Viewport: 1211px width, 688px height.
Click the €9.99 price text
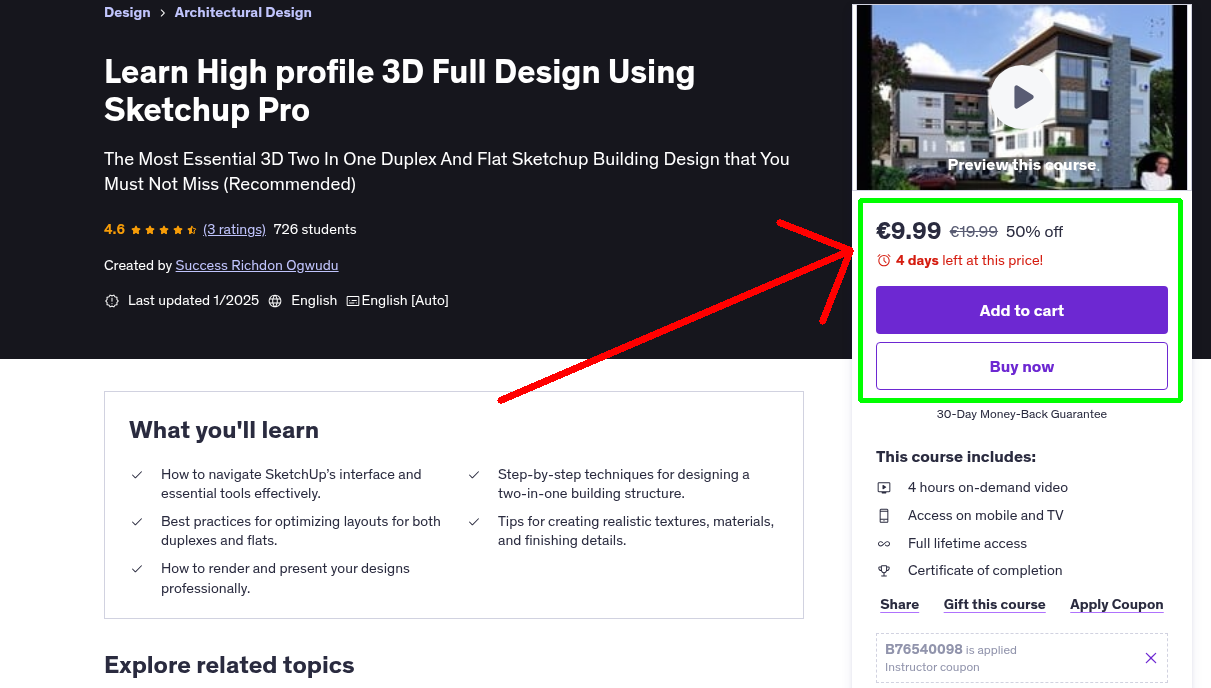908,231
